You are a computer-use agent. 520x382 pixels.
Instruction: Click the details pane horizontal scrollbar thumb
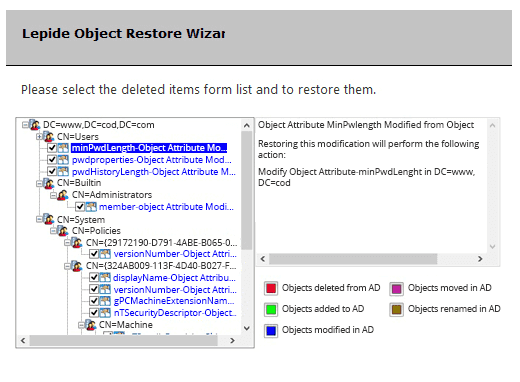(353, 259)
